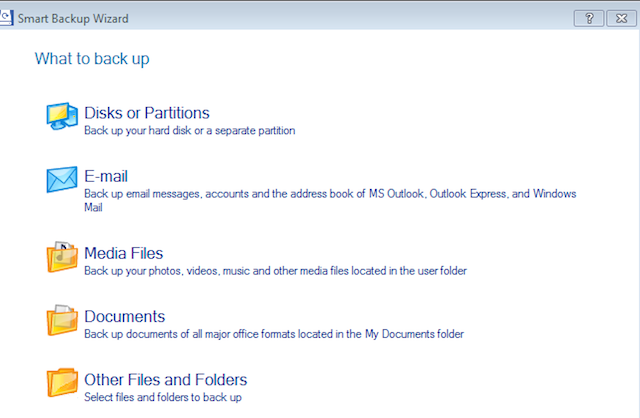Click 'Back up your hard disk or a separate partition'
Screen dimensions: 640x418
tap(189, 131)
